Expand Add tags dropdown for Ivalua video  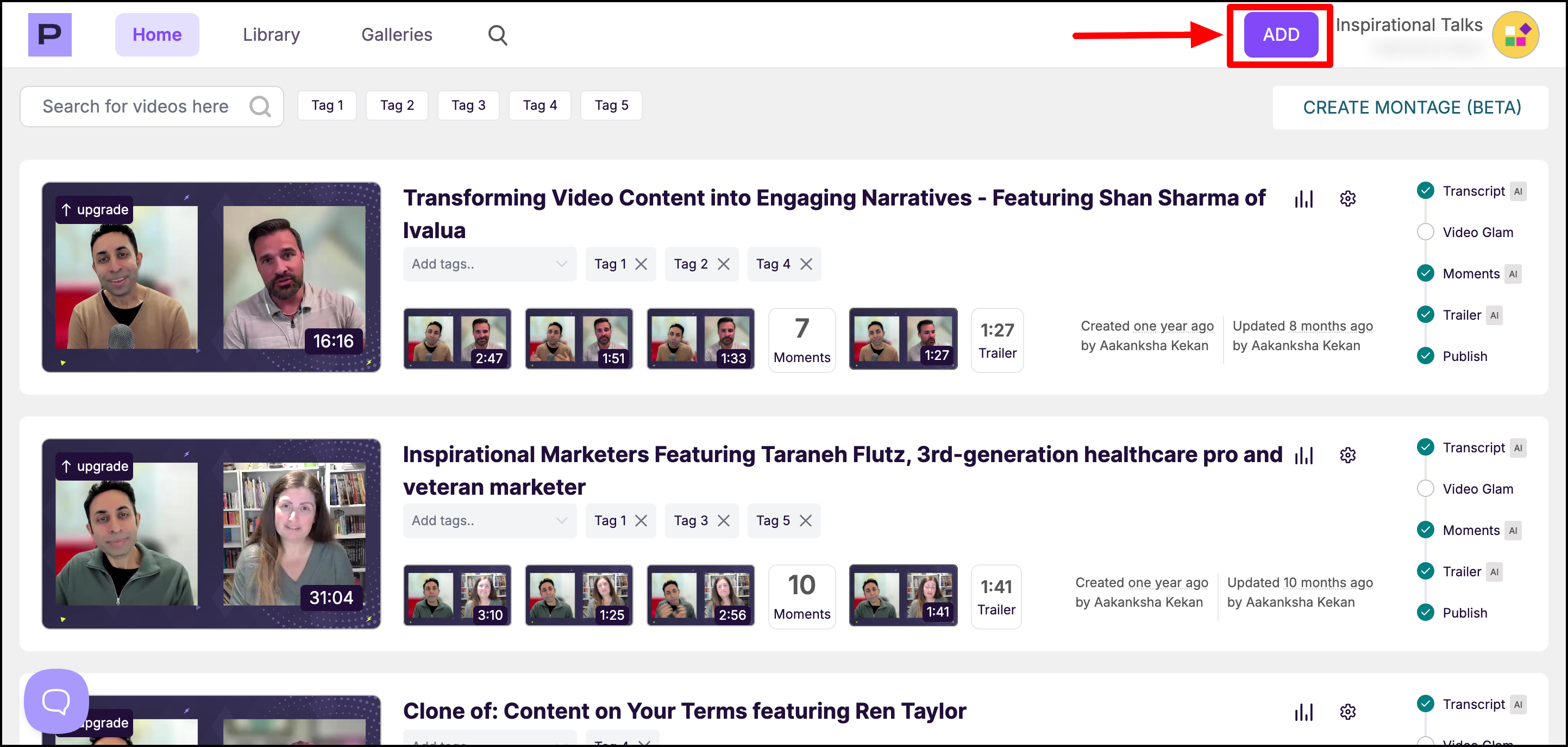pyautogui.click(x=490, y=264)
